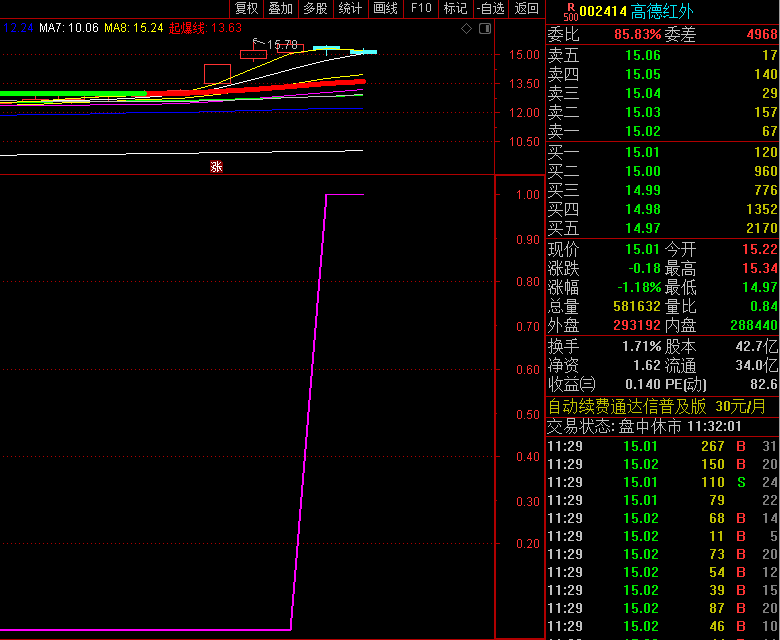The height and width of the screenshot is (640, 780).
Task: Remove stock via the -自选 button
Action: (490, 8)
